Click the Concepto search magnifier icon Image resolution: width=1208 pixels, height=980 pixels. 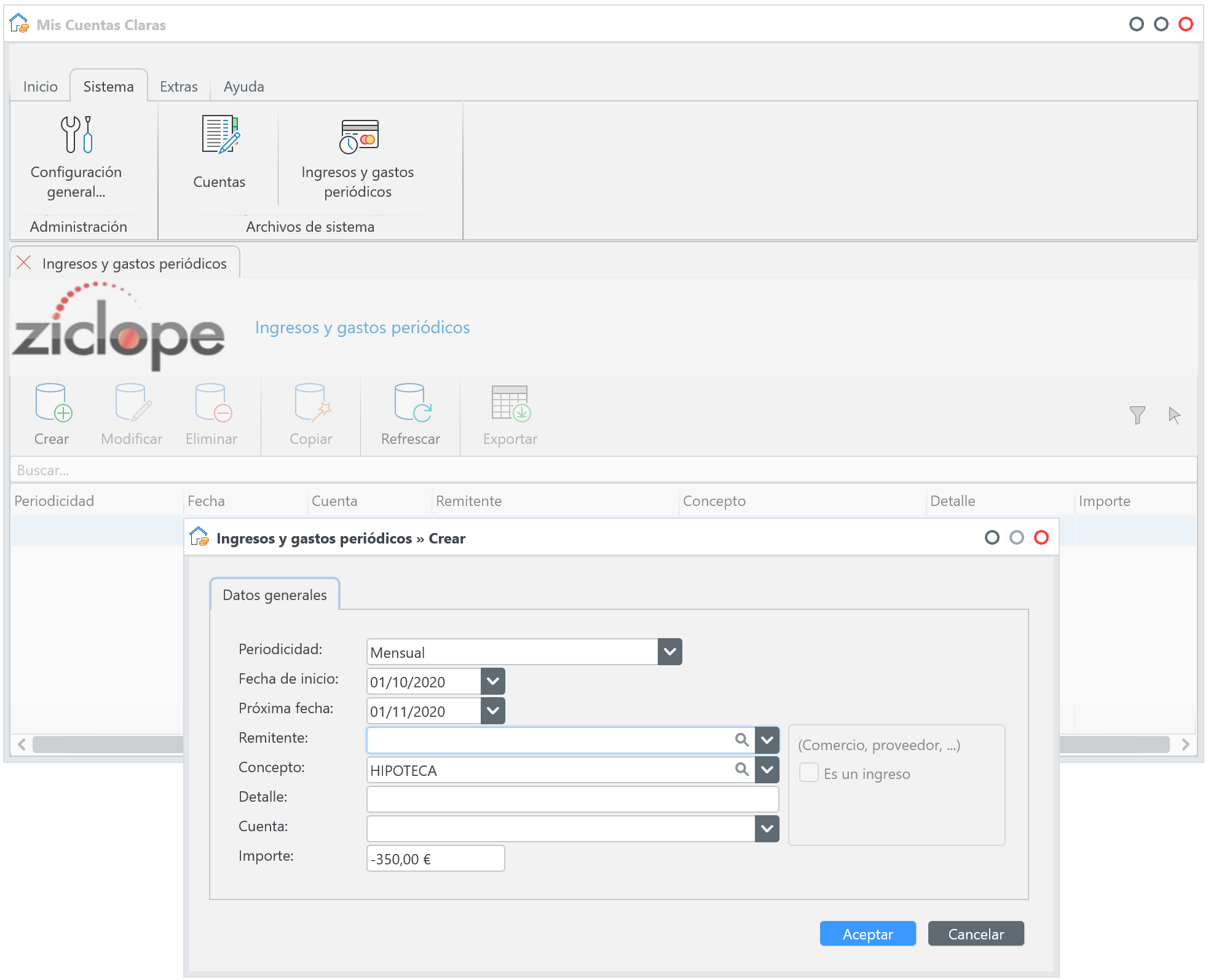[741, 769]
